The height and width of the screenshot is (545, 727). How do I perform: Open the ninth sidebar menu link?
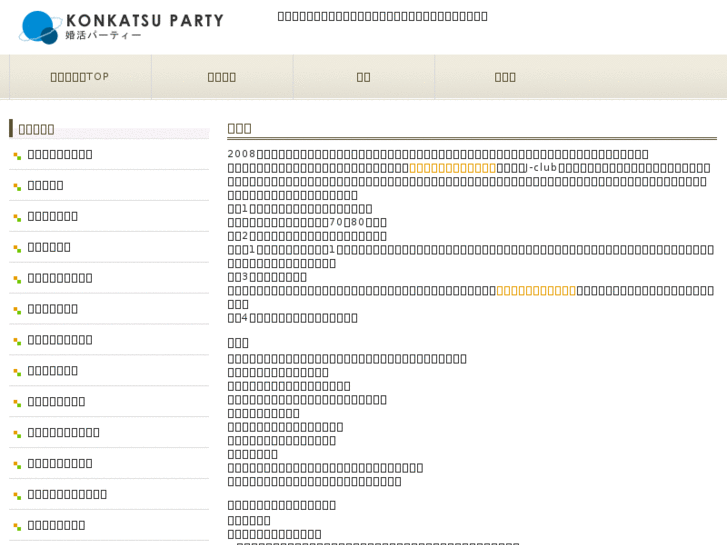click(56, 402)
